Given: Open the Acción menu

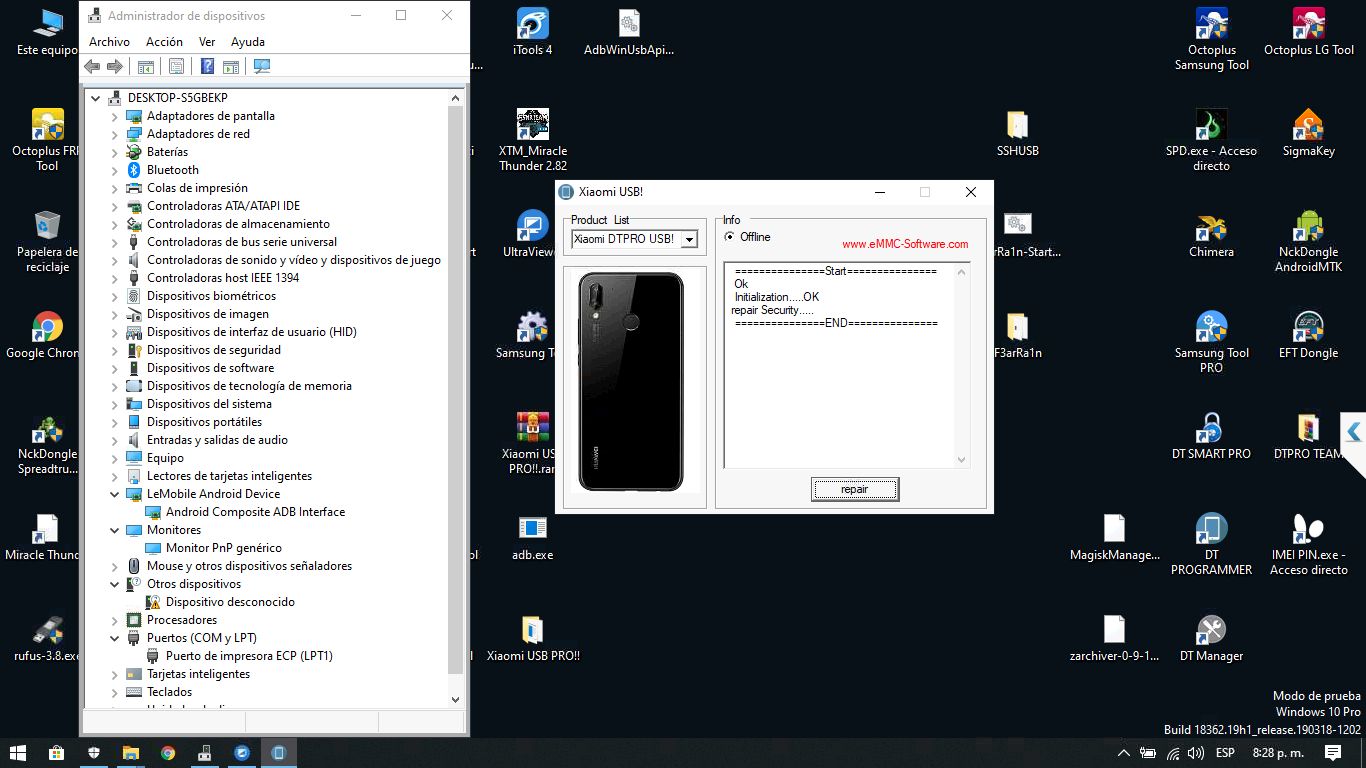Looking at the screenshot, I should [164, 42].
